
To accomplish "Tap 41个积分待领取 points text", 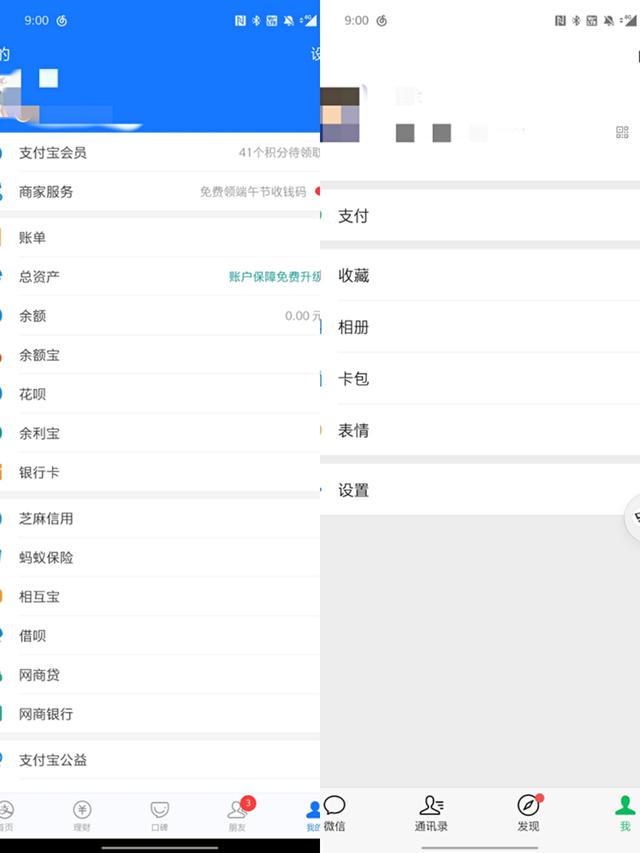I will point(280,152).
